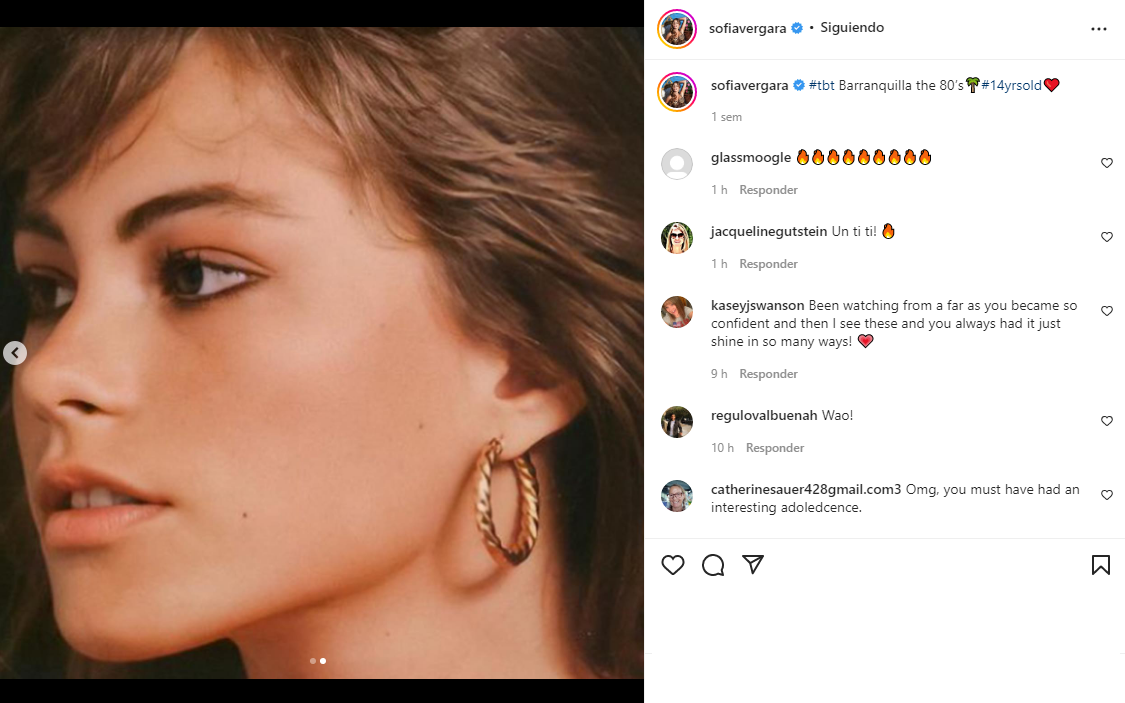Like the regulovalbuenah comment
Screen dimensions: 1125x703
coord(1106,421)
